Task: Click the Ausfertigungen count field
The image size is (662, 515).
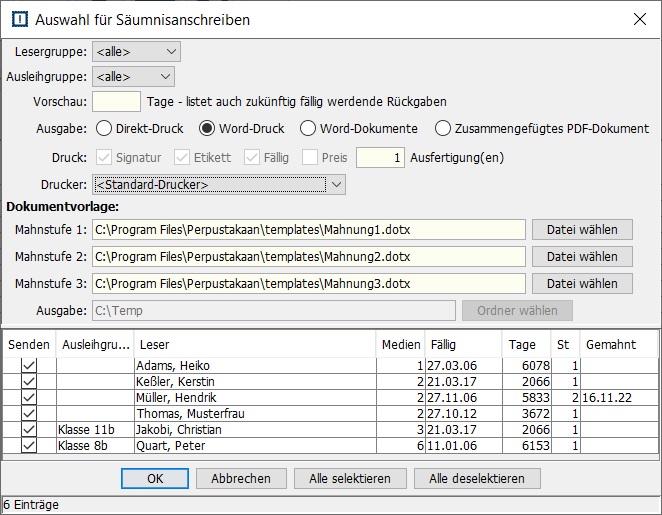Action: coord(381,157)
